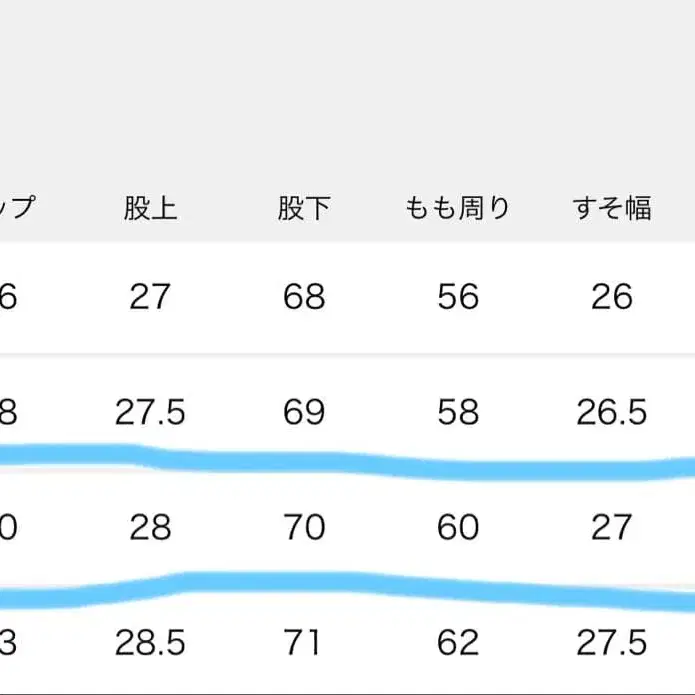Select the 26 value under すそ幅
This screenshot has width=695, height=695.
[x=612, y=297]
